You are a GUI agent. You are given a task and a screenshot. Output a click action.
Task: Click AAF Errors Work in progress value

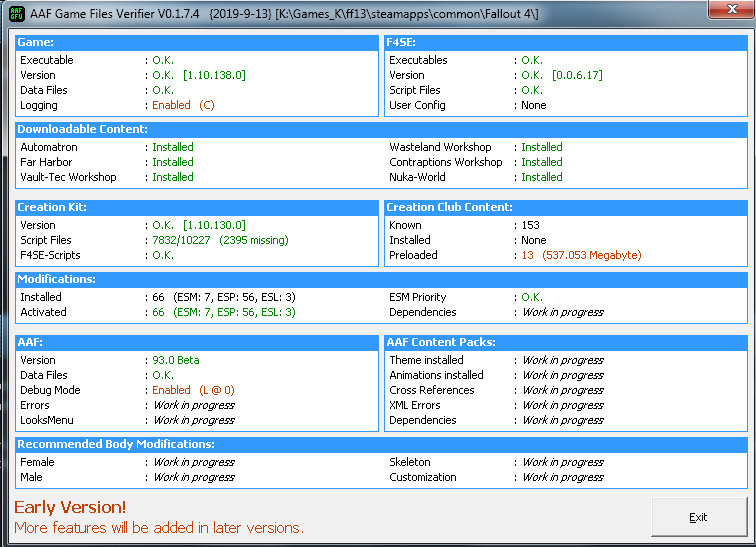click(x=194, y=405)
